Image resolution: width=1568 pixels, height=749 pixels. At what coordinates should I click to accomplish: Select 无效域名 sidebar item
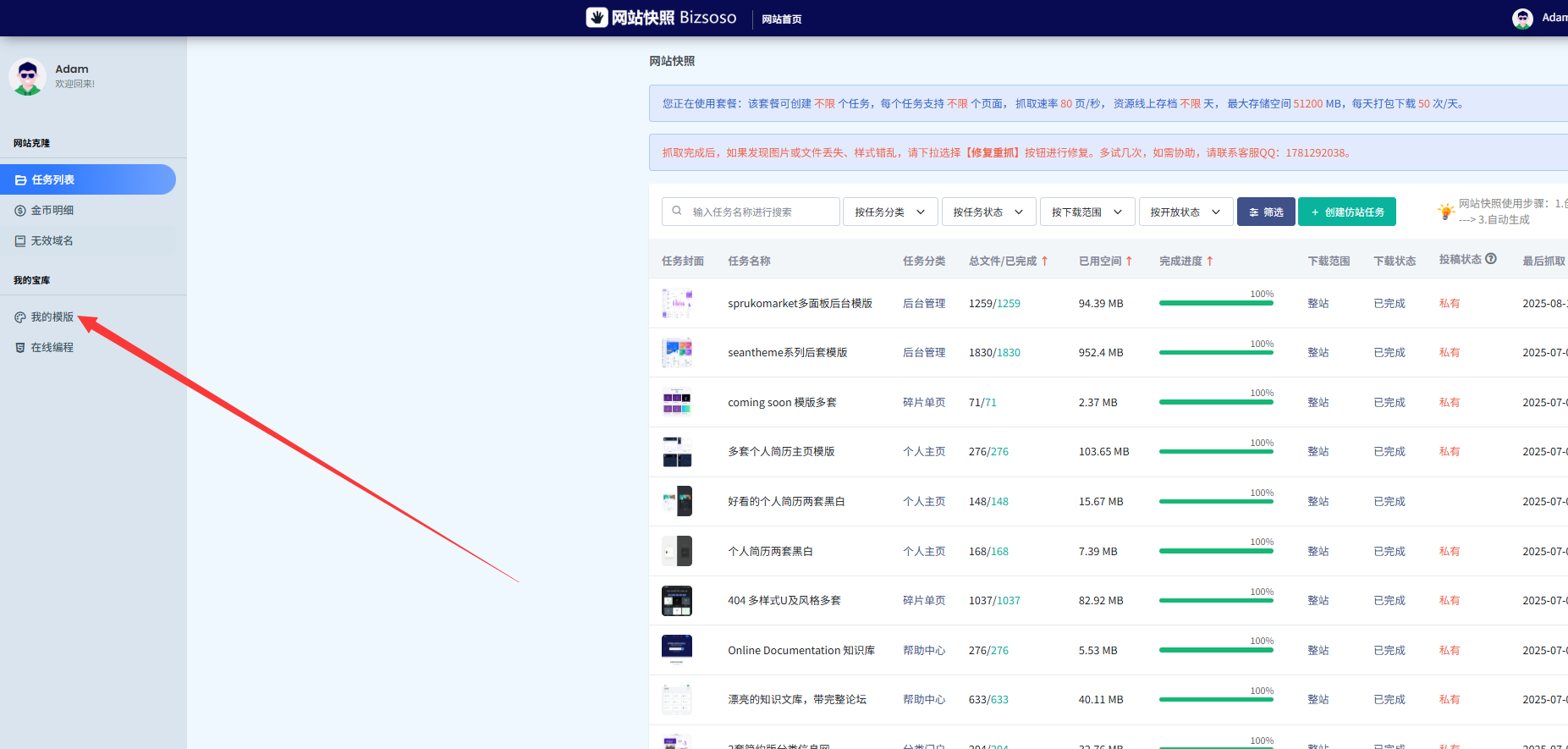coord(52,241)
